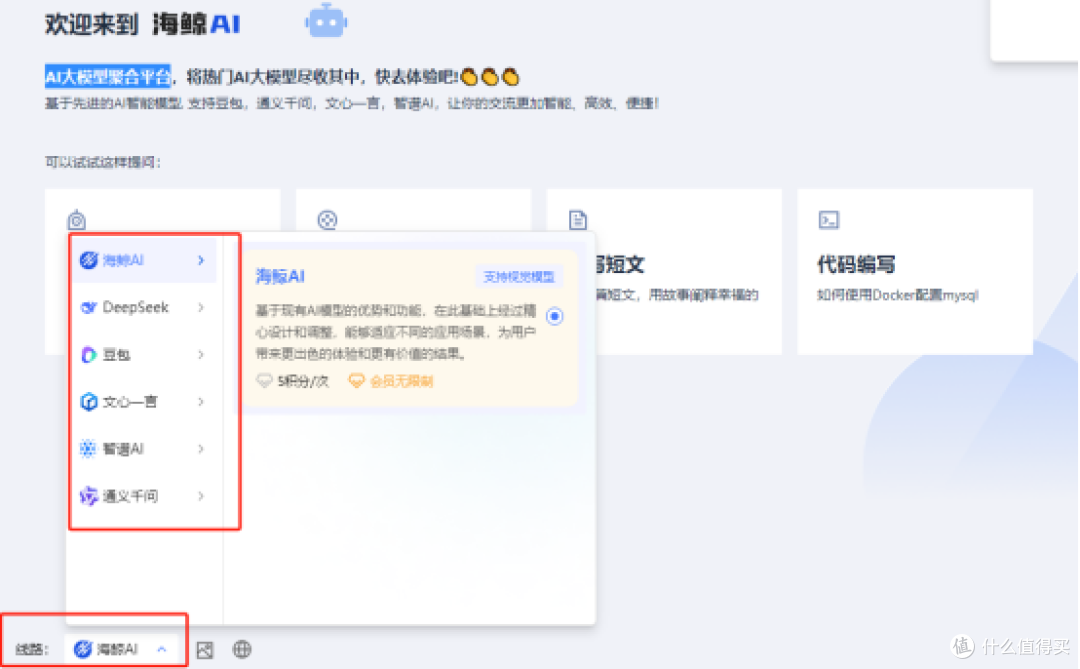The width and height of the screenshot is (1080, 669).
Task: Choose 海鲸AI in the model menu
Action: [x=144, y=260]
